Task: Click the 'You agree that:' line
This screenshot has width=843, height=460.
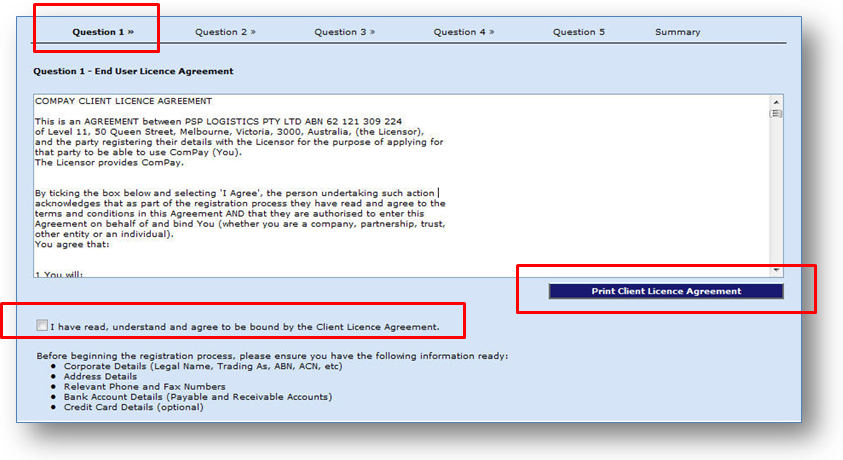Action: pyautogui.click(x=72, y=244)
